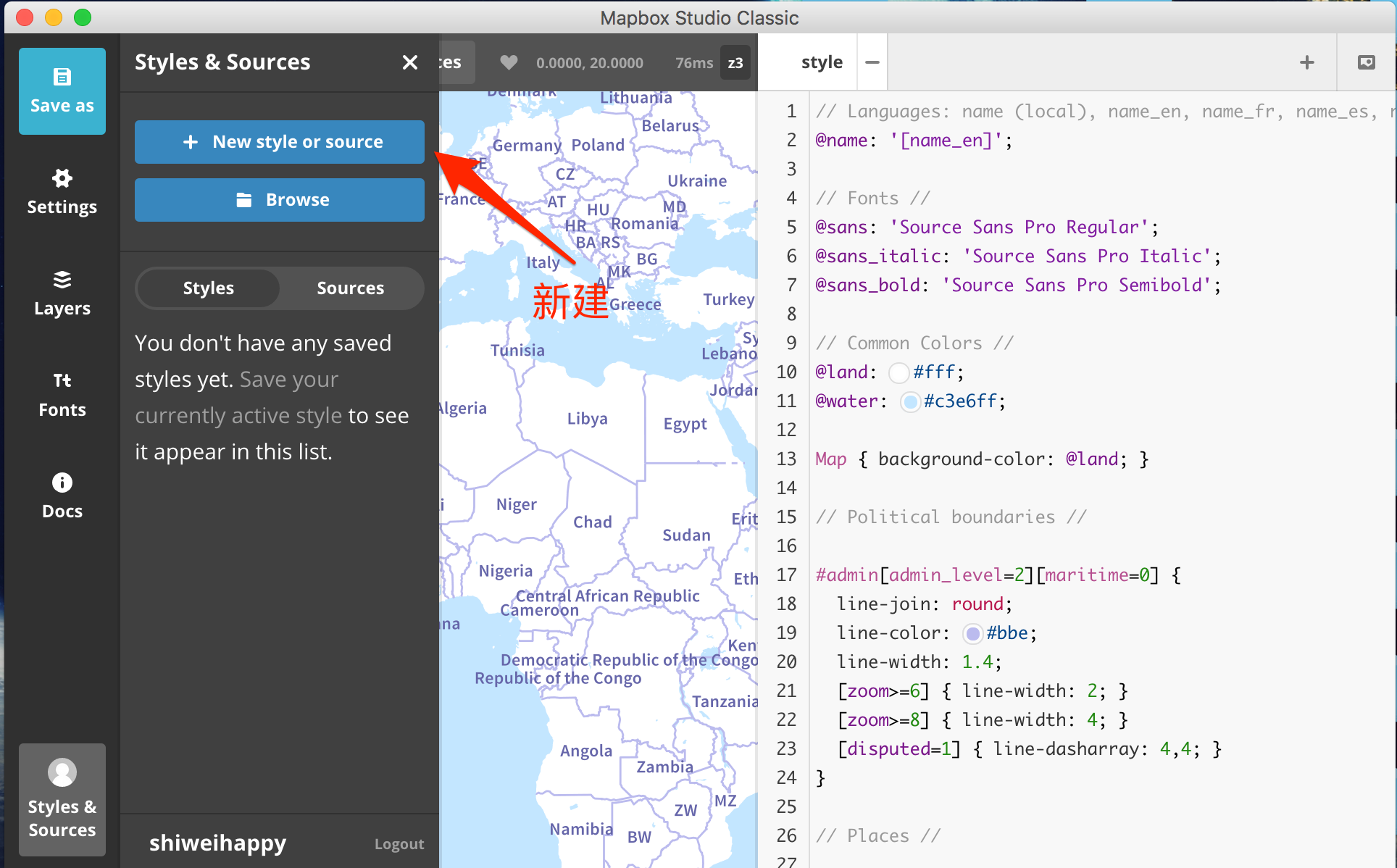Click the Styles & Sources account icon

[62, 773]
